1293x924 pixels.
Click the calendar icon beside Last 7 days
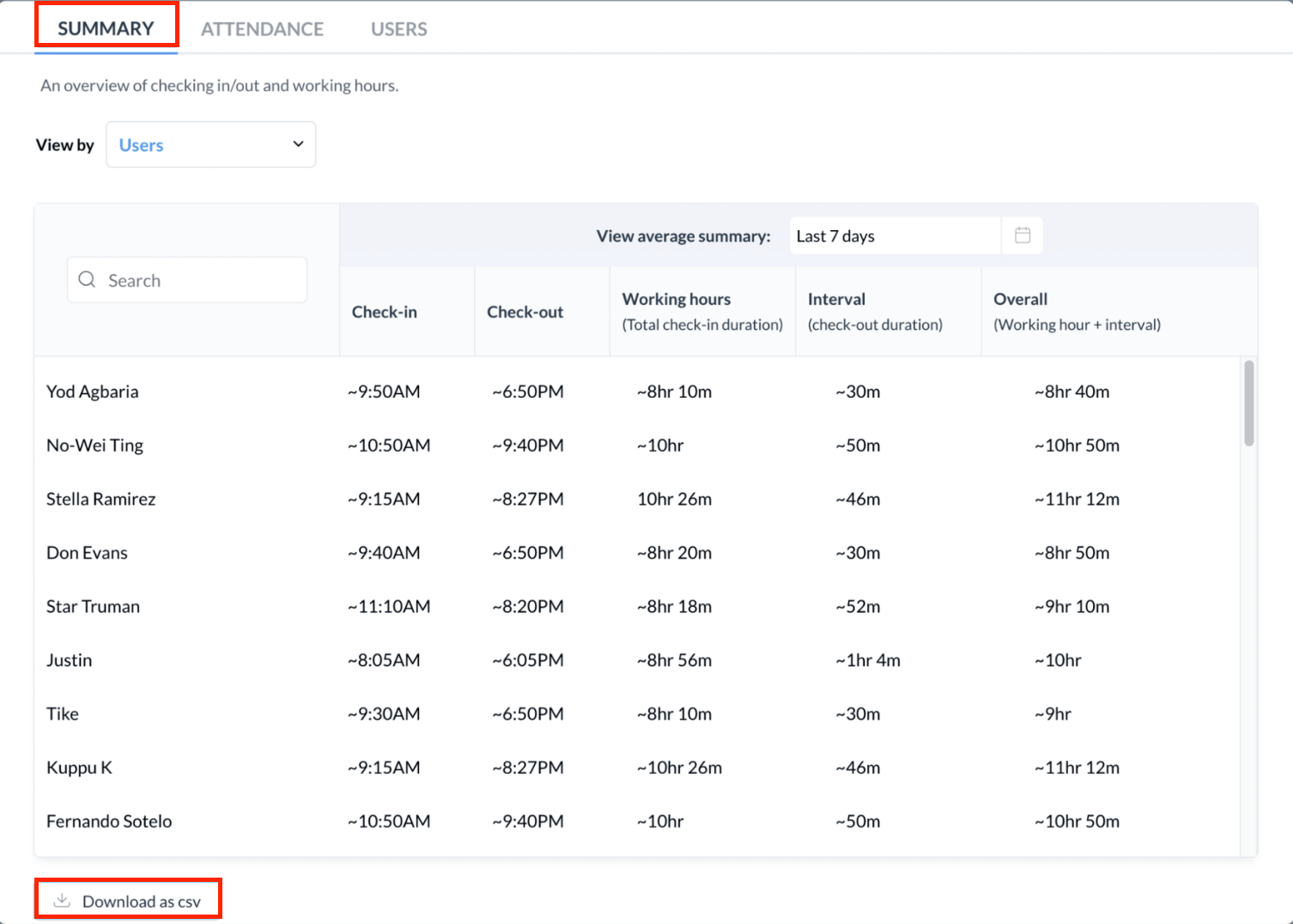pyautogui.click(x=1022, y=235)
